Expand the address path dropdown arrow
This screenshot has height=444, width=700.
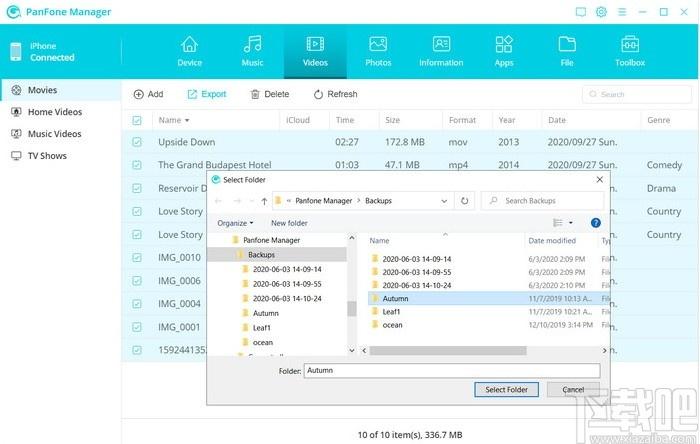coord(444,201)
